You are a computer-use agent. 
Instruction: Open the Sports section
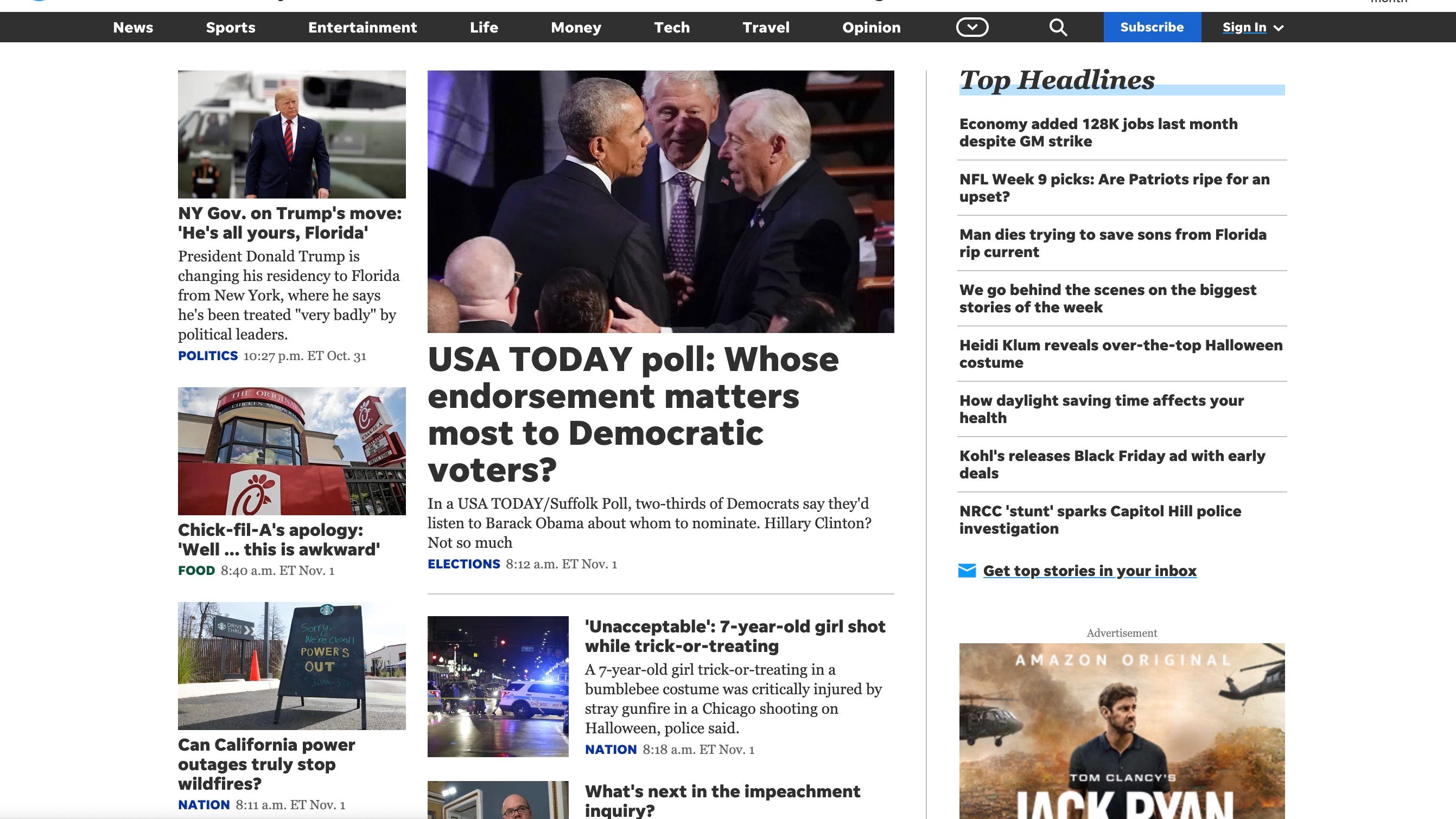click(230, 27)
